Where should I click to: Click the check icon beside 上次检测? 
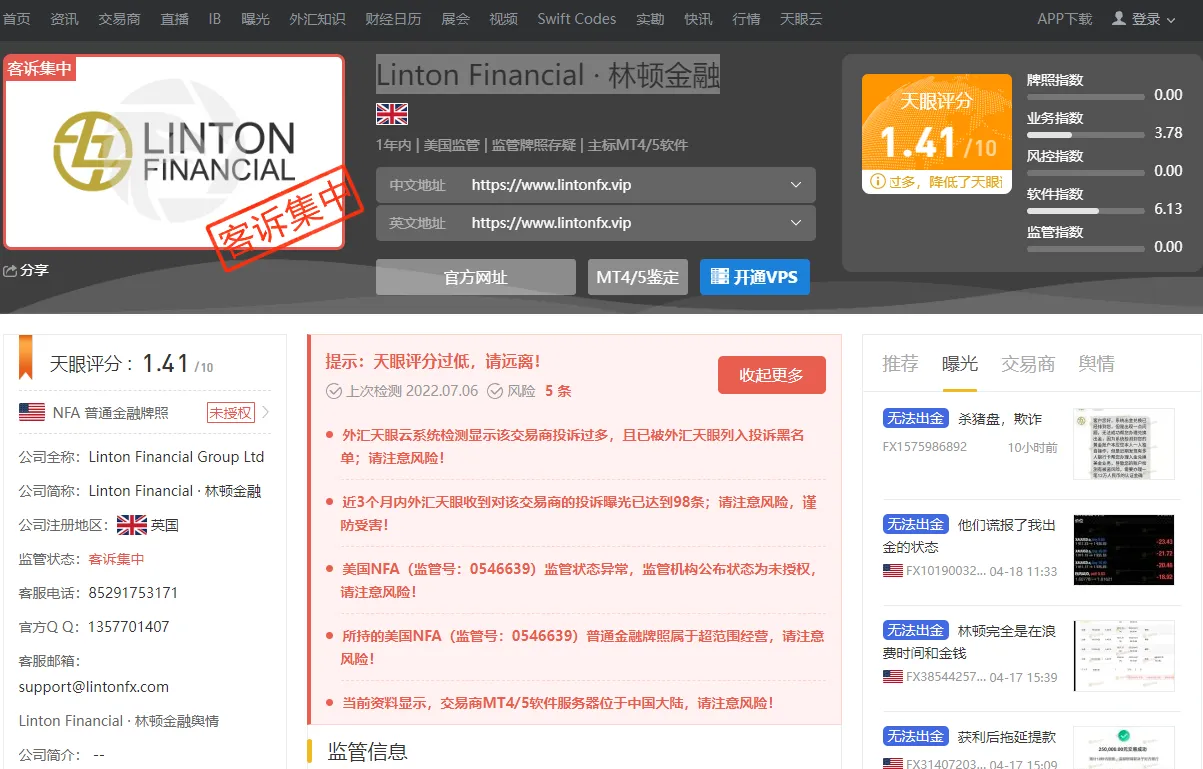334,391
